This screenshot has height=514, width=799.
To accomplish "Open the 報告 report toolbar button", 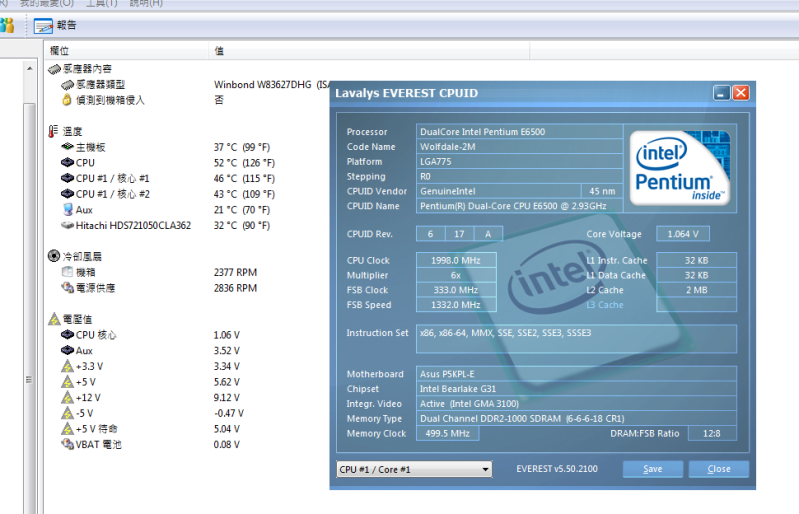I will 55,25.
